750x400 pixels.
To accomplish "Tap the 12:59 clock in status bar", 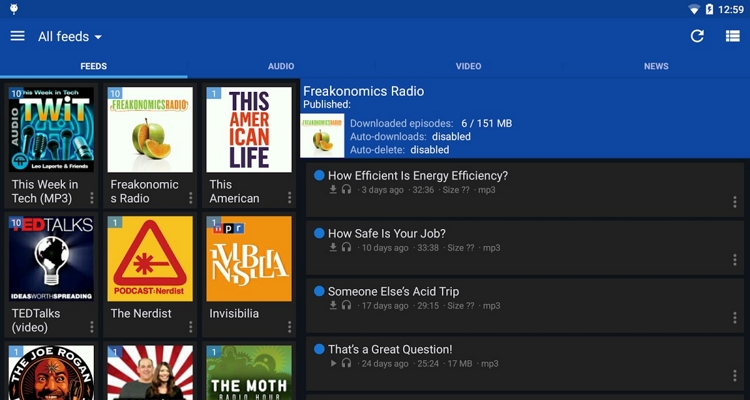I will (731, 10).
